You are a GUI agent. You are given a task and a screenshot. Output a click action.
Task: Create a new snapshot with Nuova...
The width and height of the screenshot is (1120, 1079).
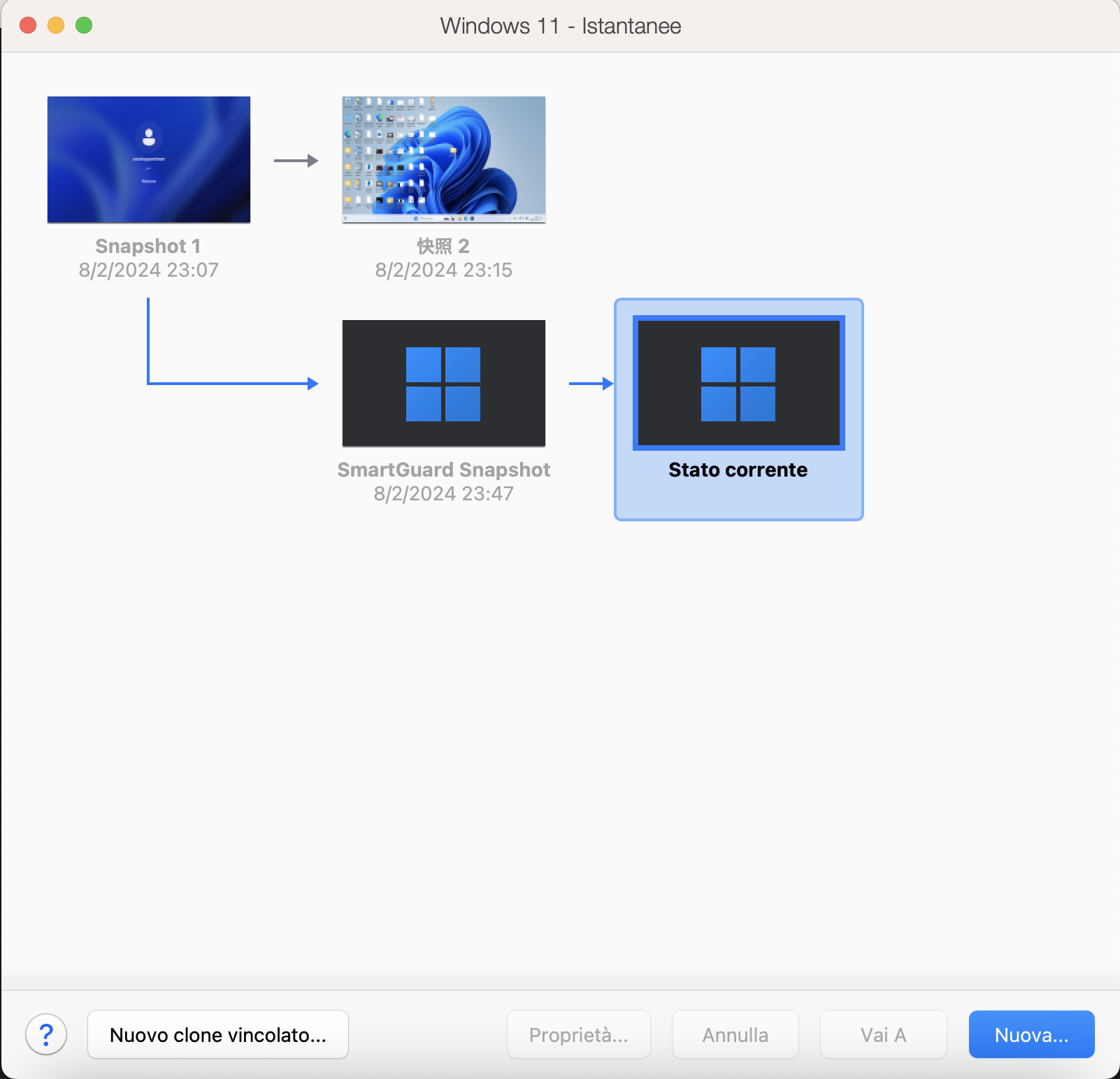point(1031,1034)
